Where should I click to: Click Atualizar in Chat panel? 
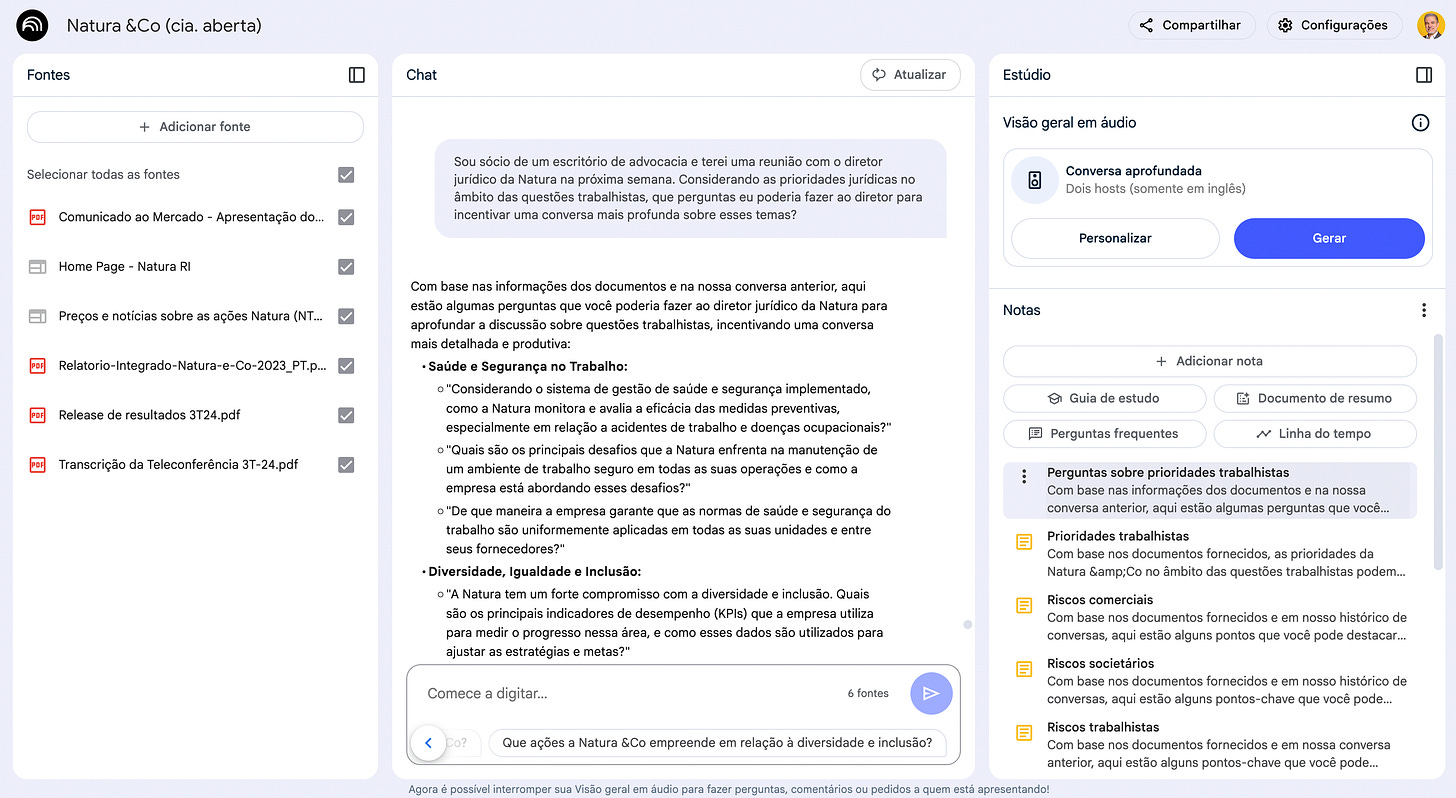coord(909,75)
